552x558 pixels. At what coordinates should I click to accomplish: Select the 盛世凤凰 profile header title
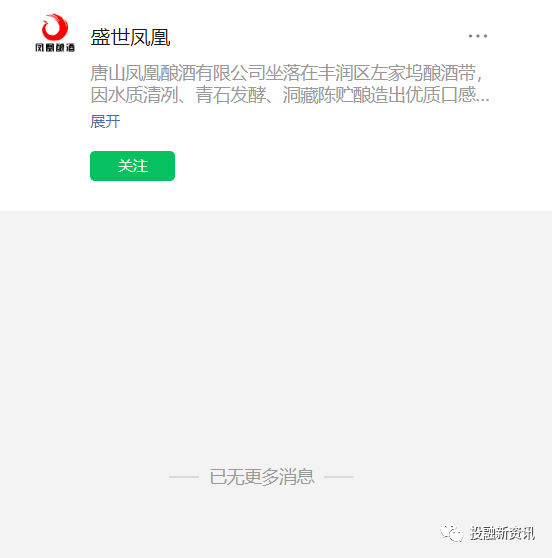(x=130, y=37)
